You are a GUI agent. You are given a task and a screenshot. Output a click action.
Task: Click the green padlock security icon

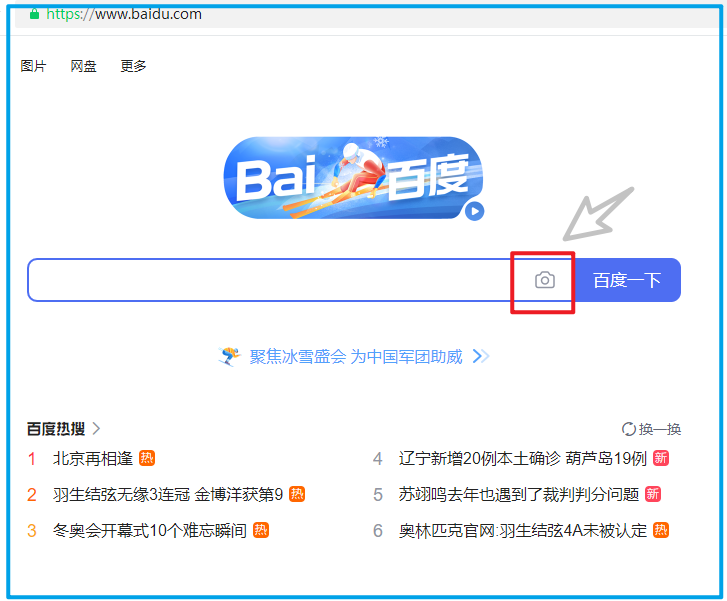34,14
